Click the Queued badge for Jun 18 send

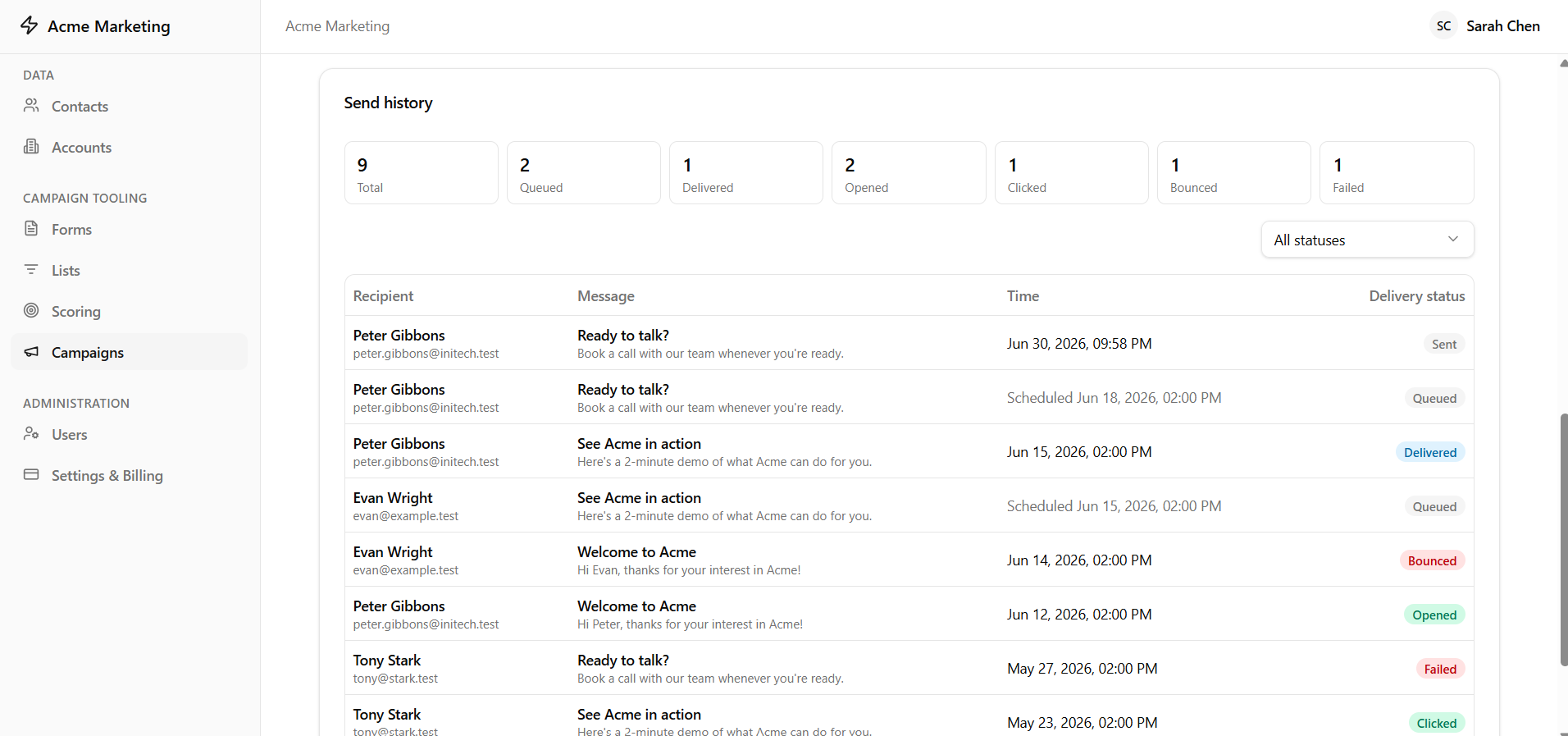click(1434, 399)
